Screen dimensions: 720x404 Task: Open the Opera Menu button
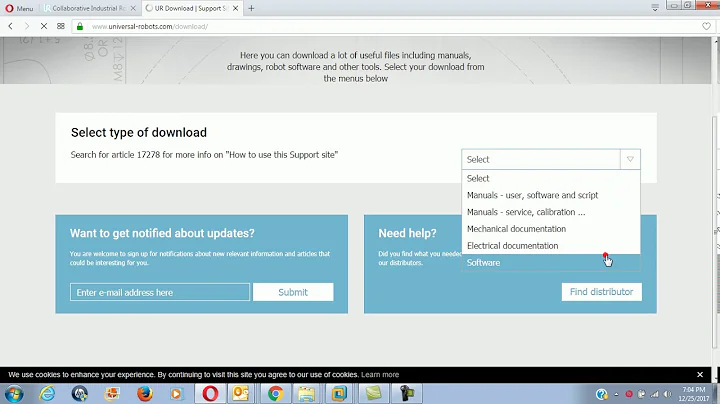pos(19,8)
